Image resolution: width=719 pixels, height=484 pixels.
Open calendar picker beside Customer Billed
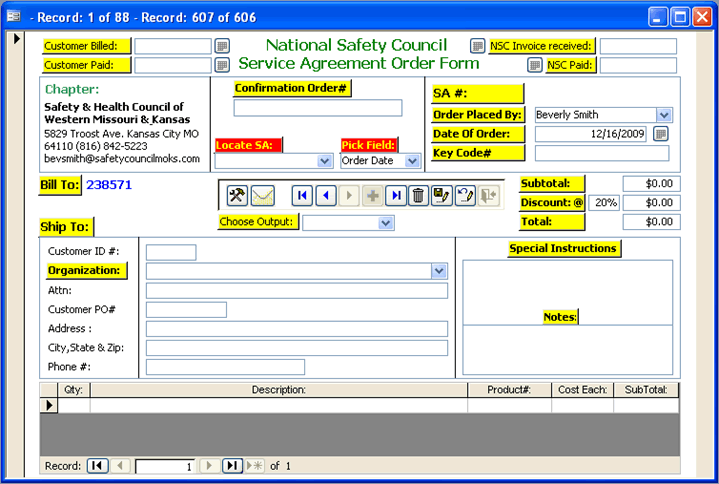[222, 46]
